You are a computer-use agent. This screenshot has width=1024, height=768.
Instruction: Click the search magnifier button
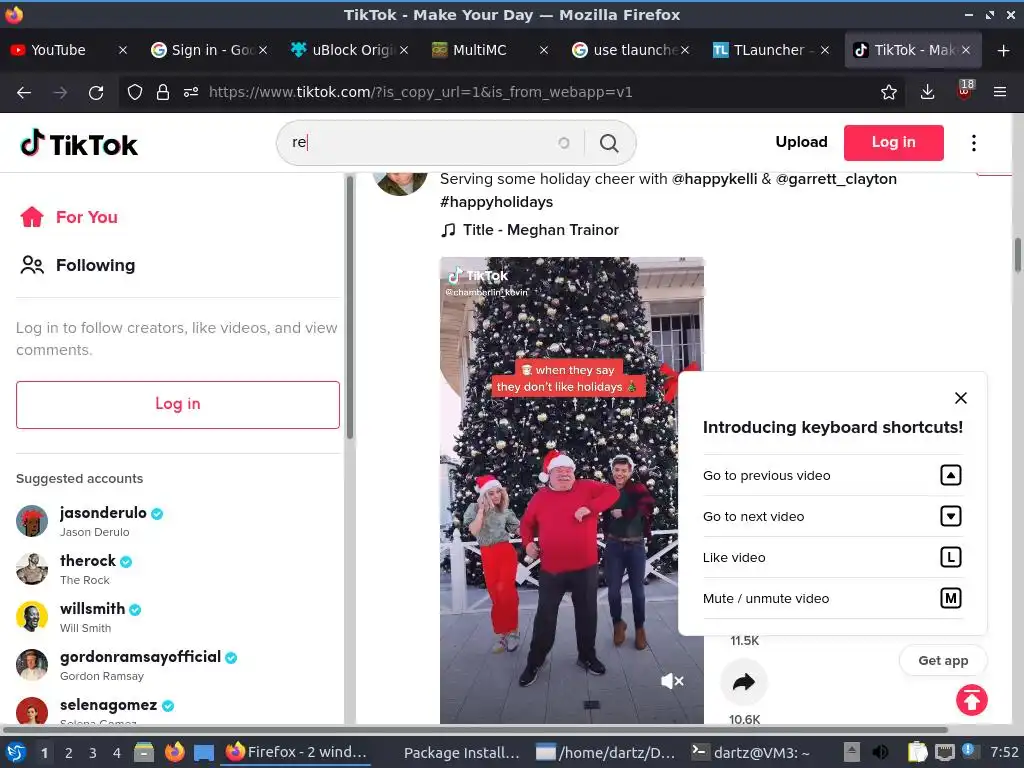click(609, 143)
